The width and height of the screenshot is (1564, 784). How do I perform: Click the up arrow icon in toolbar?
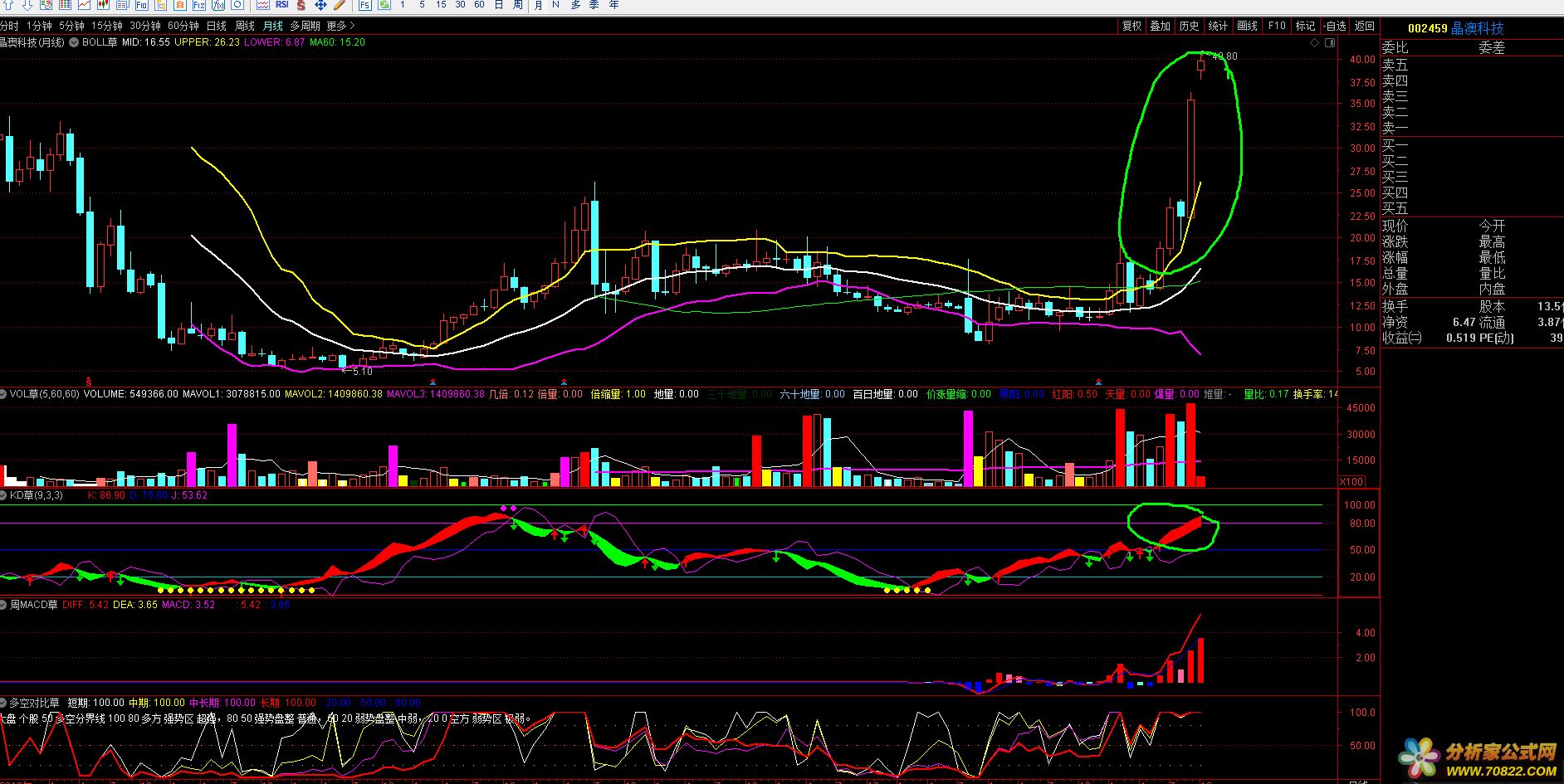click(8, 5)
